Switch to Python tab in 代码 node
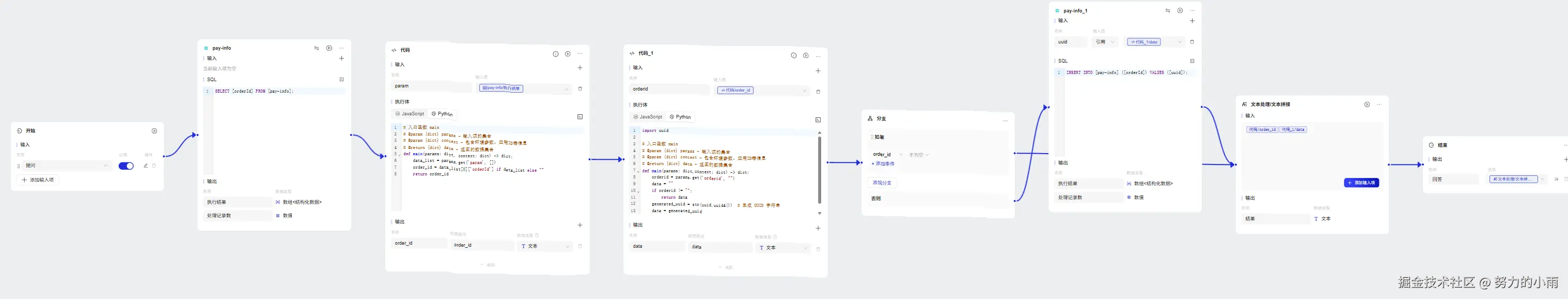The image size is (1568, 299). pyautogui.click(x=442, y=113)
